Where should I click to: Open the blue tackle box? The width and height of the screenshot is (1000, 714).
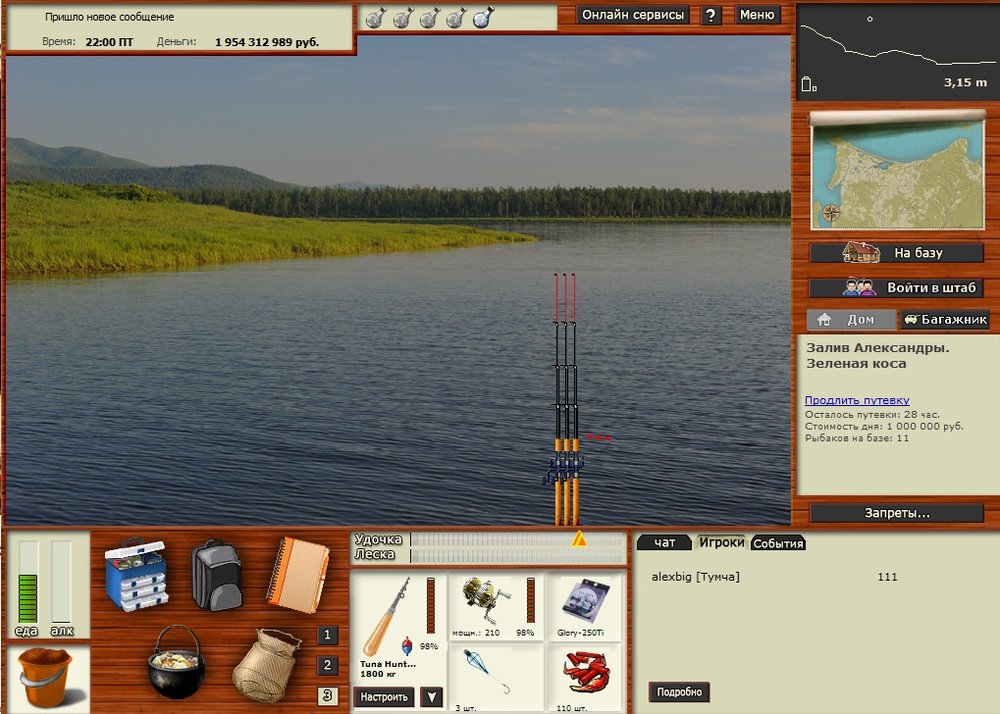click(136, 574)
